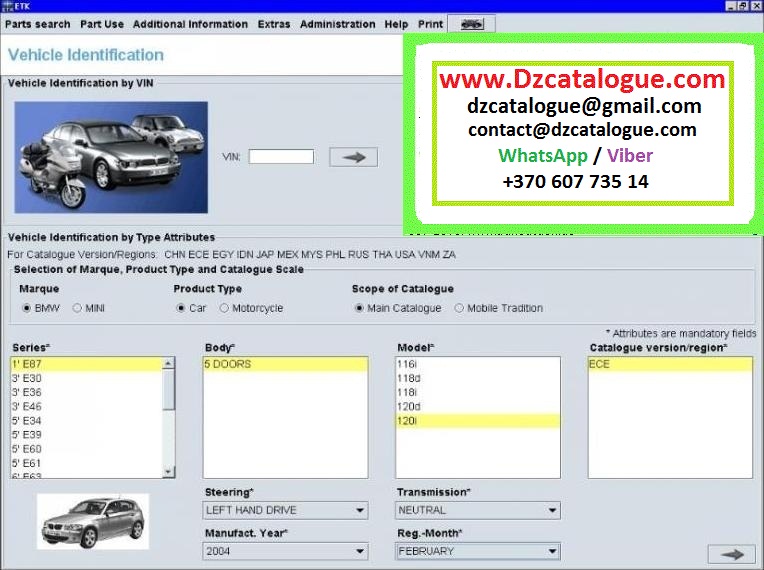Click the car icon toolbar button
The image size is (764, 570).
tap(471, 24)
